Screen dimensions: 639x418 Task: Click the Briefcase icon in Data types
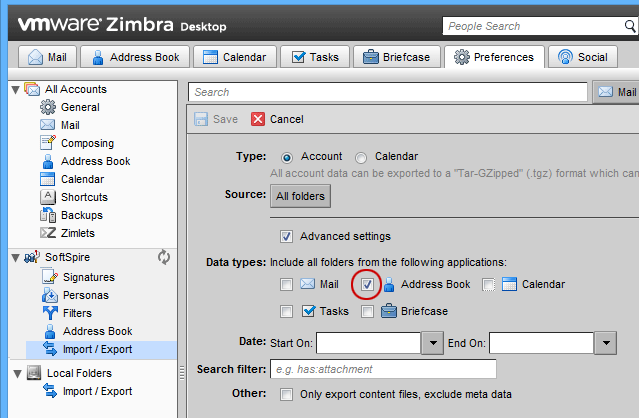(x=388, y=311)
